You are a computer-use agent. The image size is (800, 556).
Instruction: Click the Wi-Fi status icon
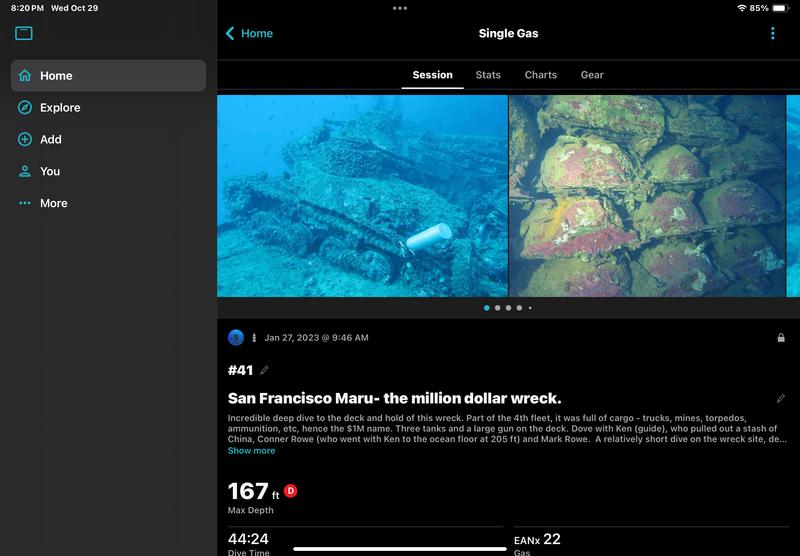coord(741,8)
